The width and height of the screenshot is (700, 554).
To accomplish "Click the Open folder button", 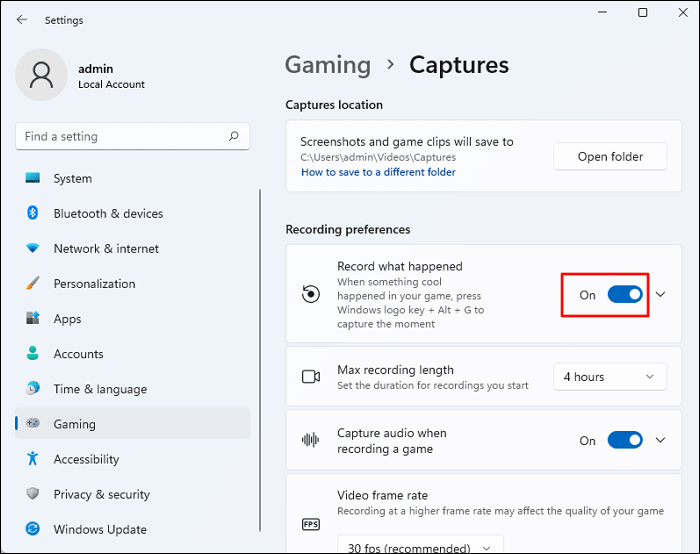I will pos(609,156).
